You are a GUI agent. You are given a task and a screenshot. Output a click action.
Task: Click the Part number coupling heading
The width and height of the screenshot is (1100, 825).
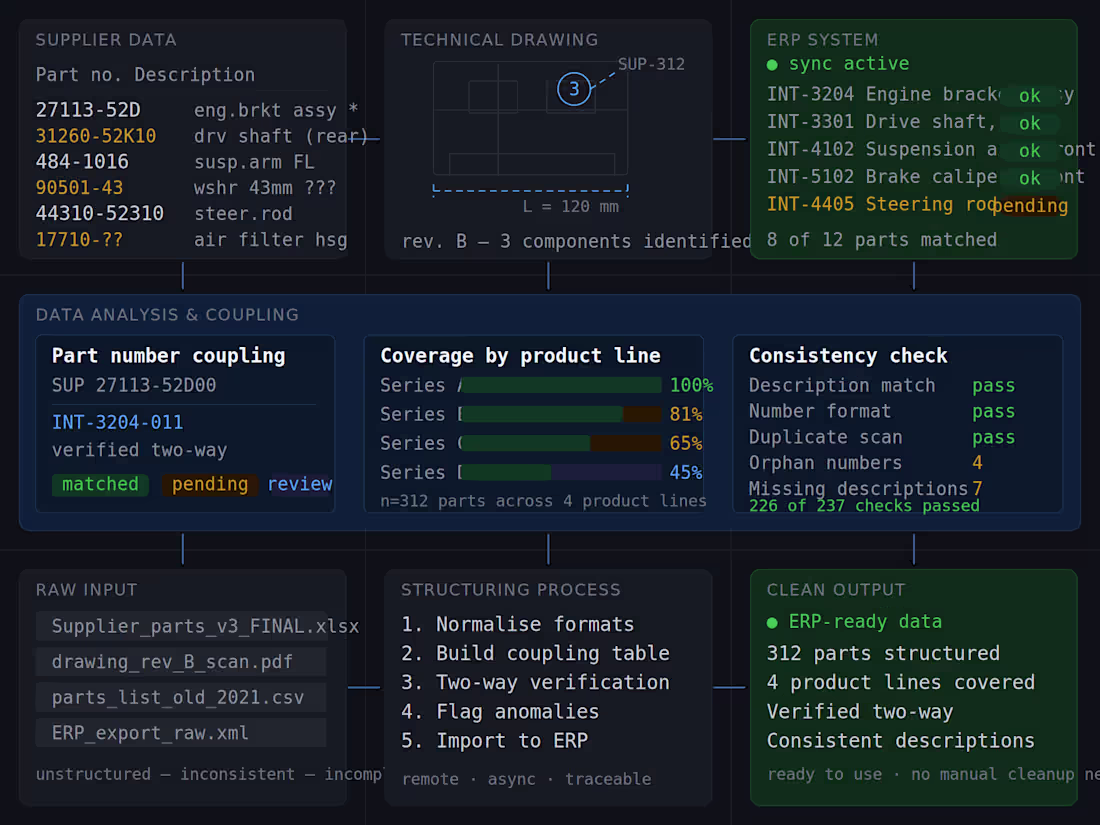[x=168, y=356]
